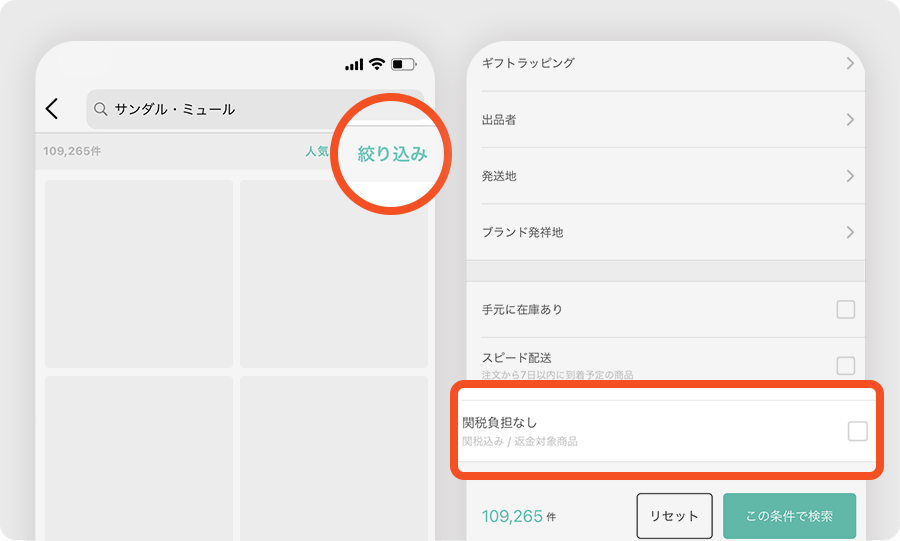Click the 注文から7日以内に到着予定の商品 text

[x=557, y=375]
